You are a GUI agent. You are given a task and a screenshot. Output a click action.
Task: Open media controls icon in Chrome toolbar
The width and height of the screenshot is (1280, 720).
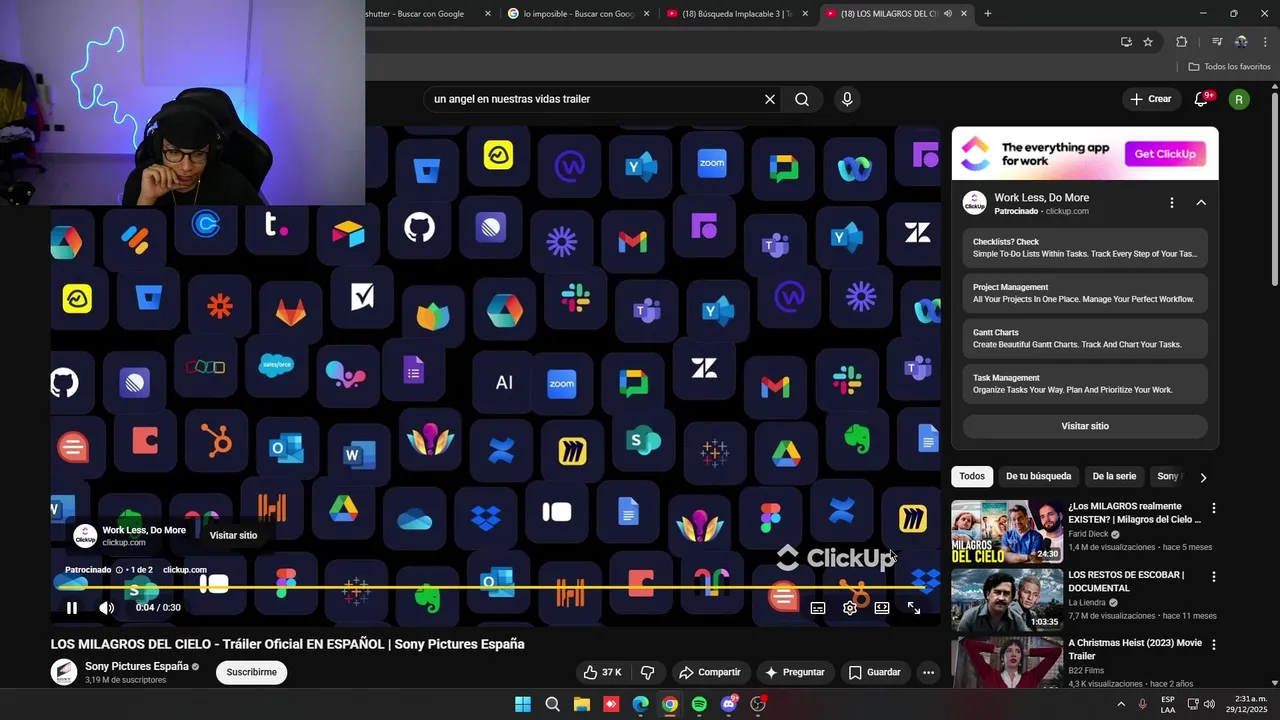pyautogui.click(x=1217, y=42)
